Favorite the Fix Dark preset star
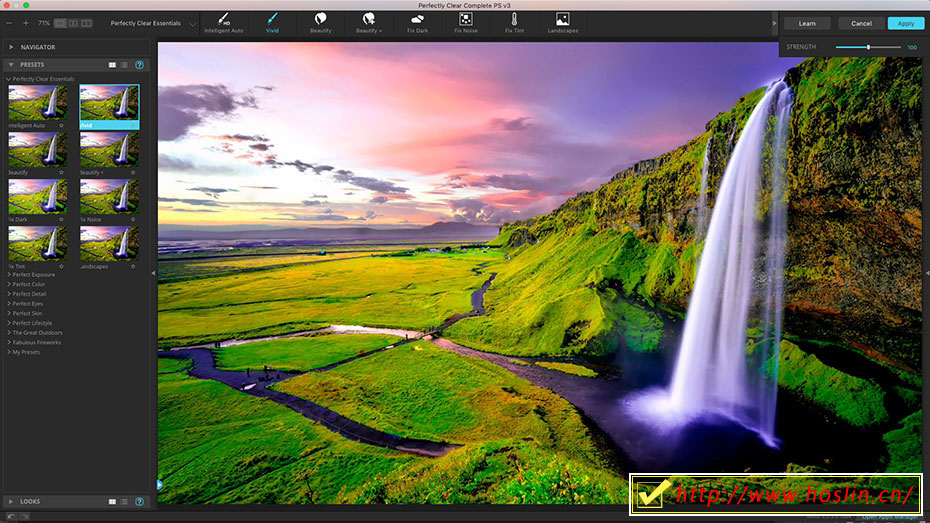Screen dimensions: 930x523 tap(61, 219)
